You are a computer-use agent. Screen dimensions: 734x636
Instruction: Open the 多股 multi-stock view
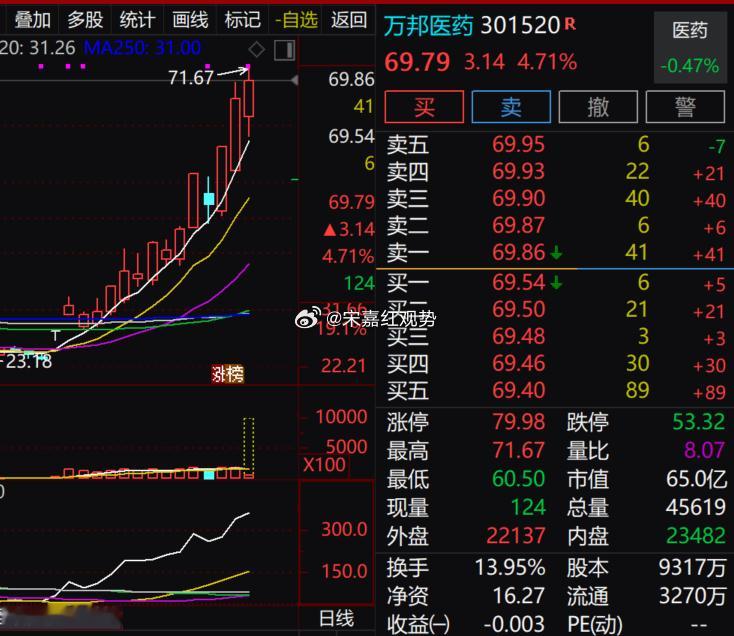tap(85, 20)
